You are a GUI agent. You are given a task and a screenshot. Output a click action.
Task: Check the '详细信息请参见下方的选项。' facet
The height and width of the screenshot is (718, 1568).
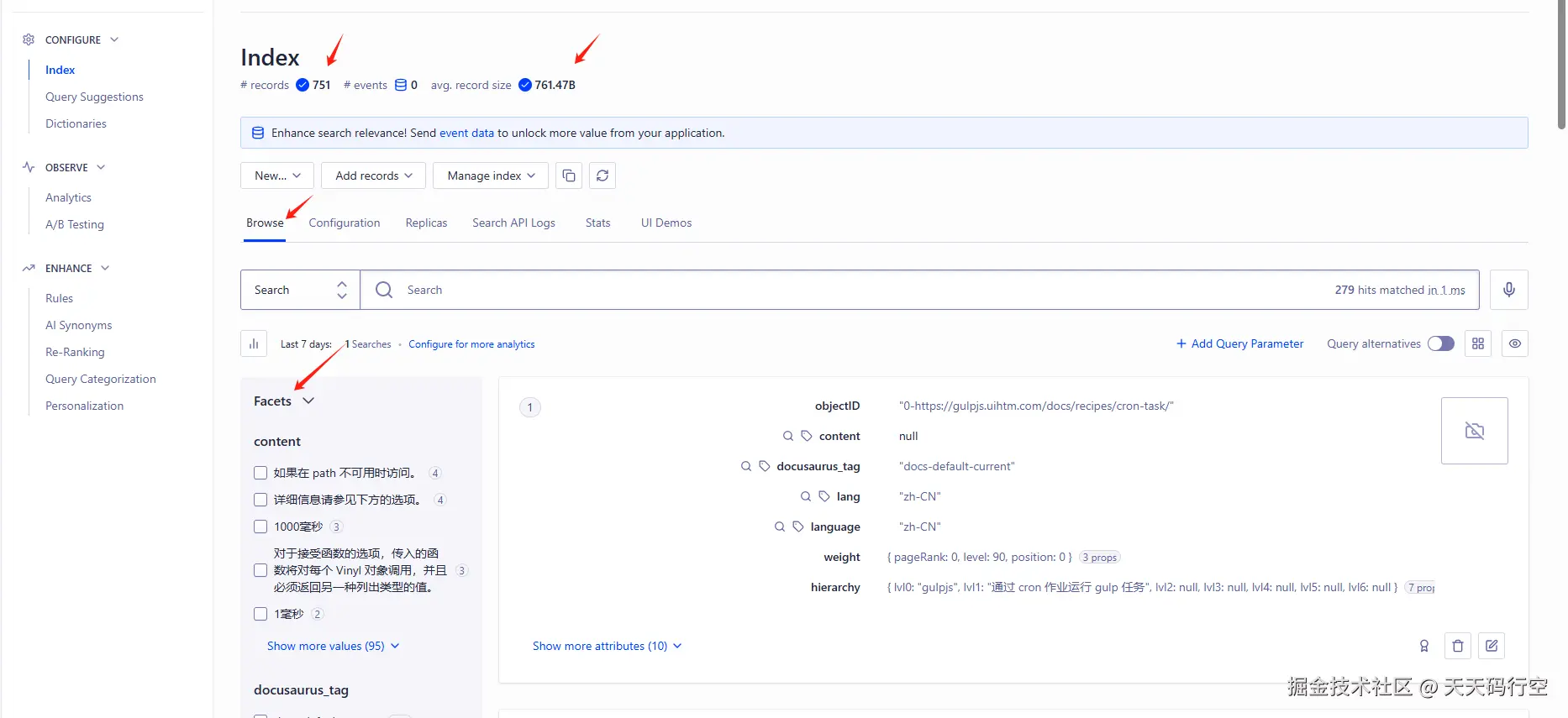click(x=260, y=500)
